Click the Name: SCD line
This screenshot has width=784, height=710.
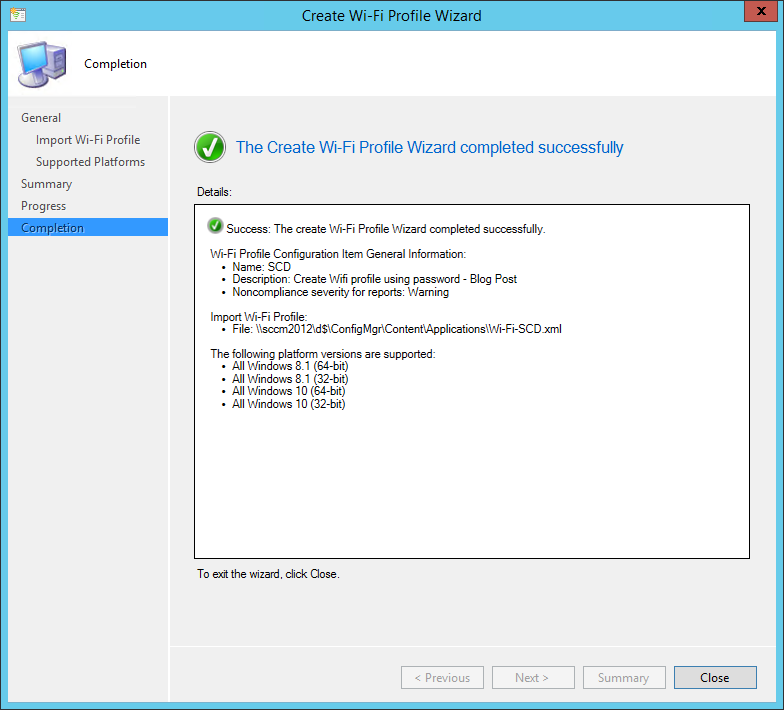pos(262,267)
